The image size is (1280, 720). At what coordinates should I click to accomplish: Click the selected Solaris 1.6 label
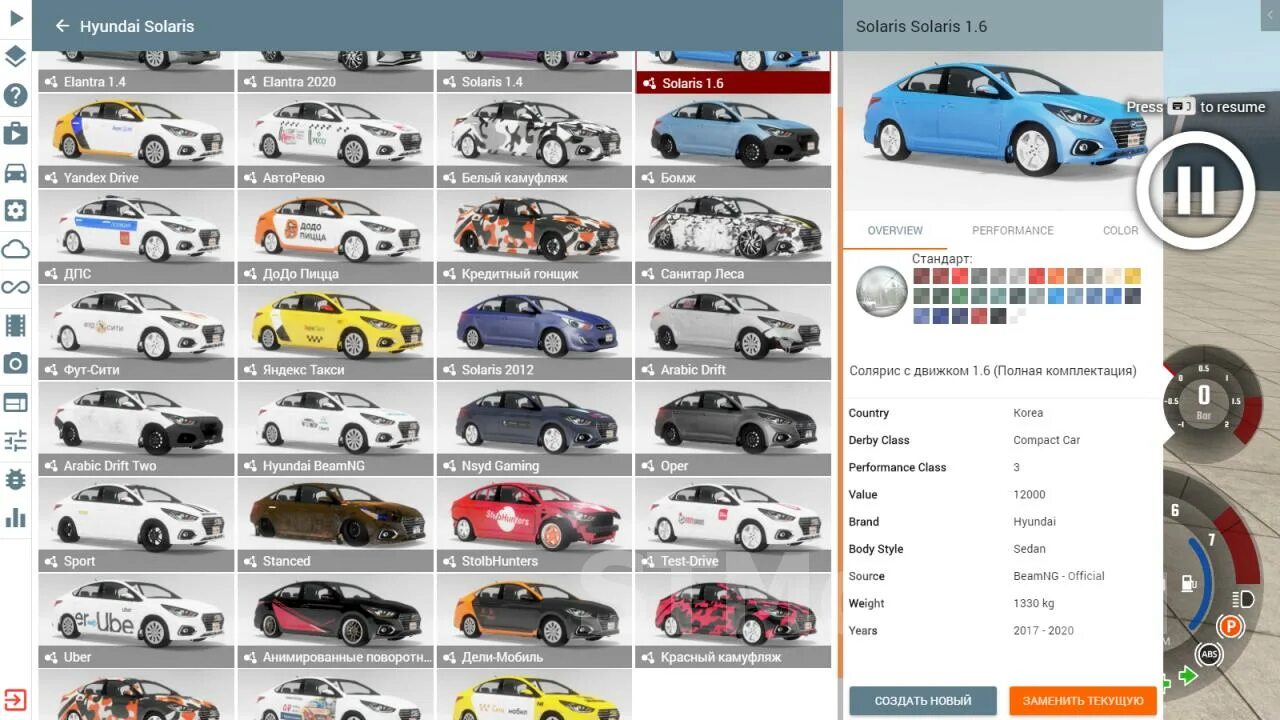click(693, 83)
